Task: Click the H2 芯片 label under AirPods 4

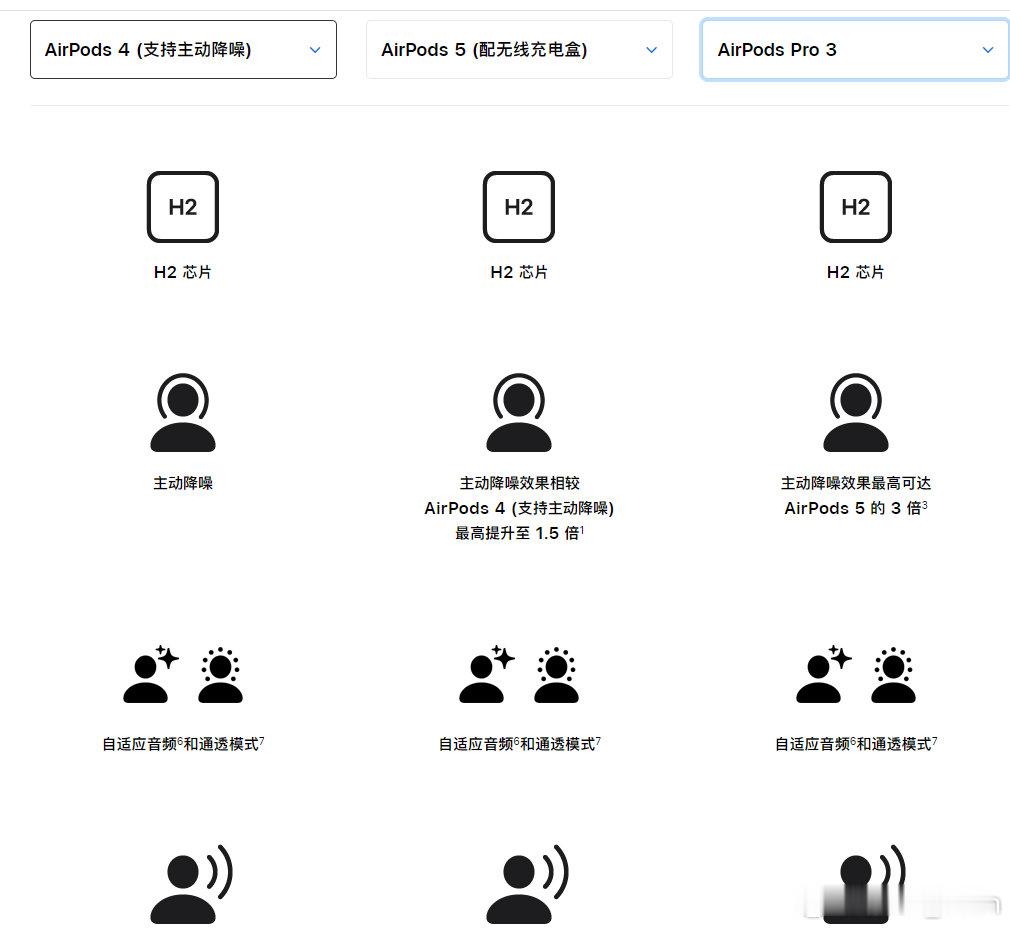Action: pyautogui.click(x=183, y=272)
